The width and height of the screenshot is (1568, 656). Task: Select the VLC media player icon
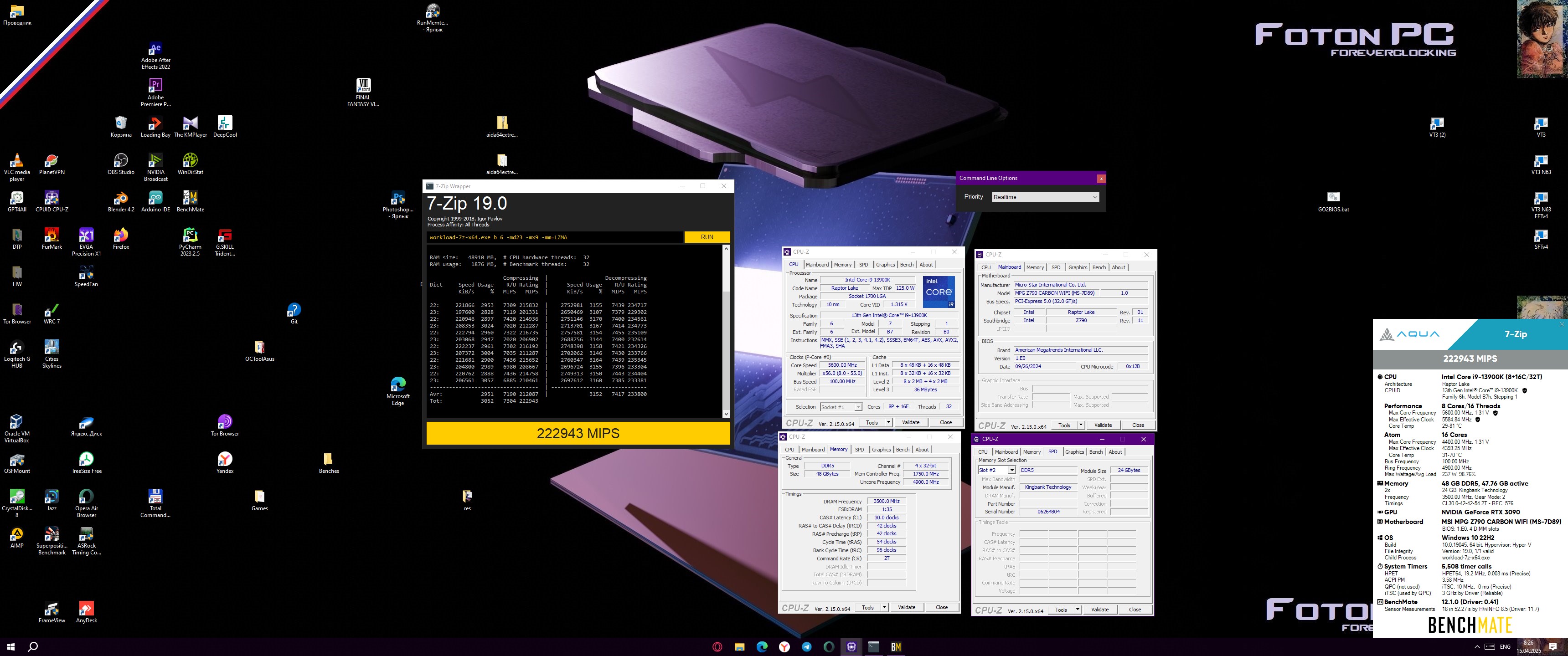pos(17,167)
